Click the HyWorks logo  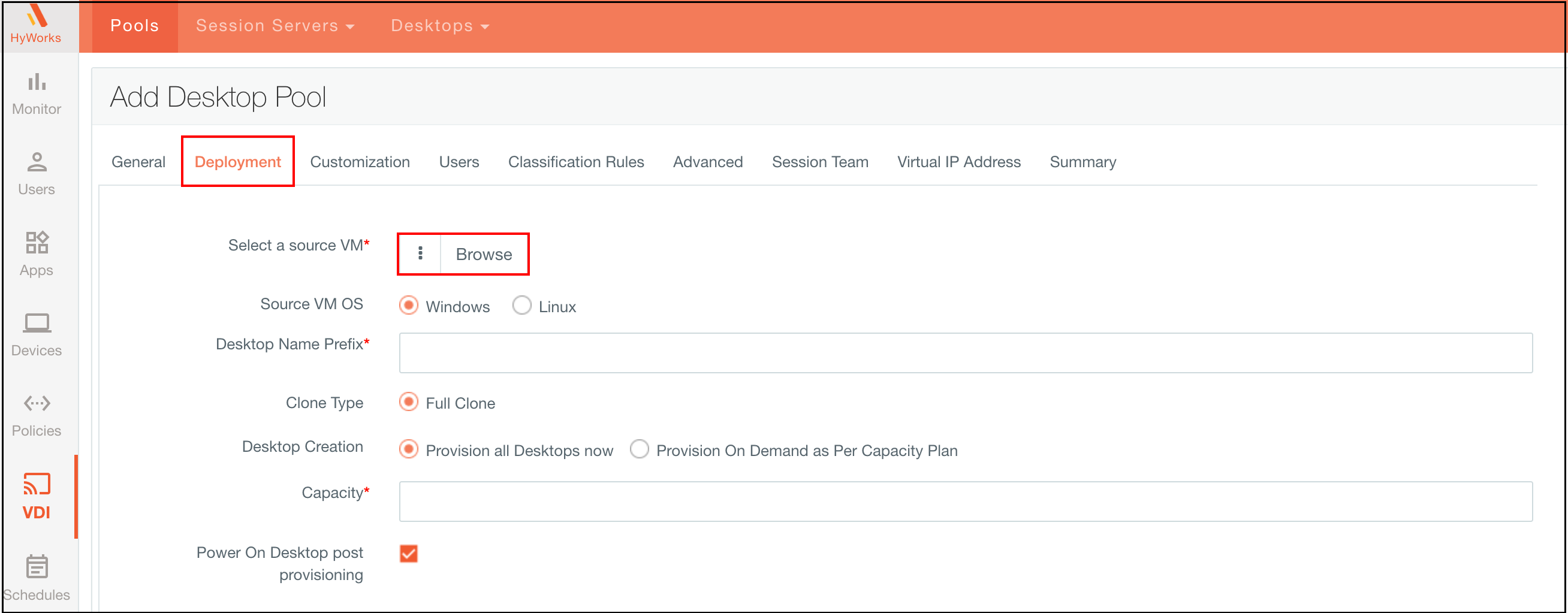click(x=36, y=26)
